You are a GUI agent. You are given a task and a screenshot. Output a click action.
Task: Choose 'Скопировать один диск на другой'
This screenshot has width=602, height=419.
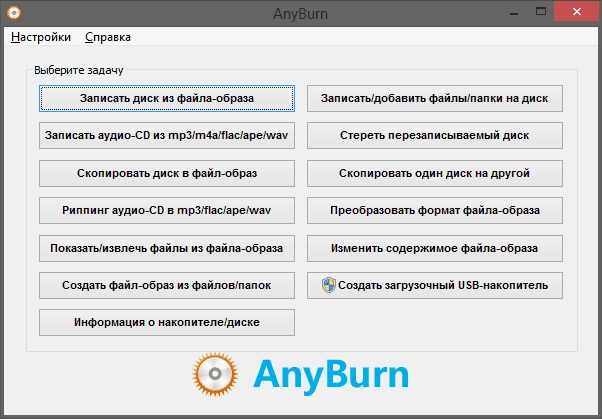point(435,173)
